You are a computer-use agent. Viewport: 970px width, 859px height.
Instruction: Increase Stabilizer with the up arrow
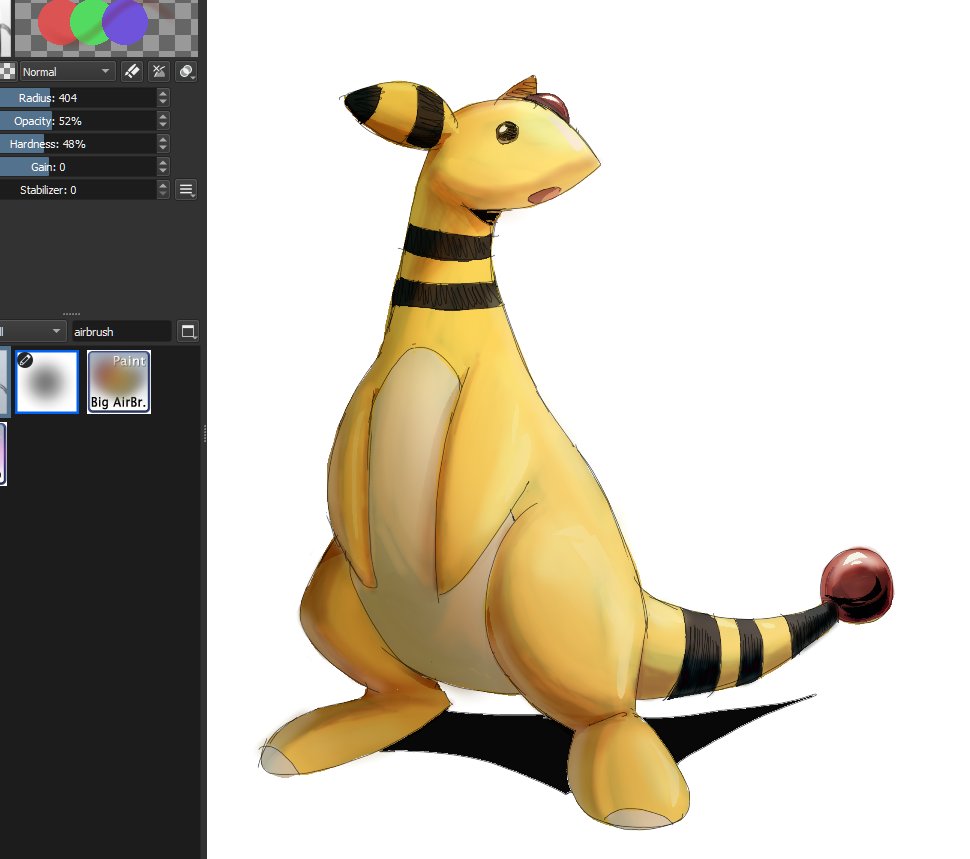coord(163,185)
